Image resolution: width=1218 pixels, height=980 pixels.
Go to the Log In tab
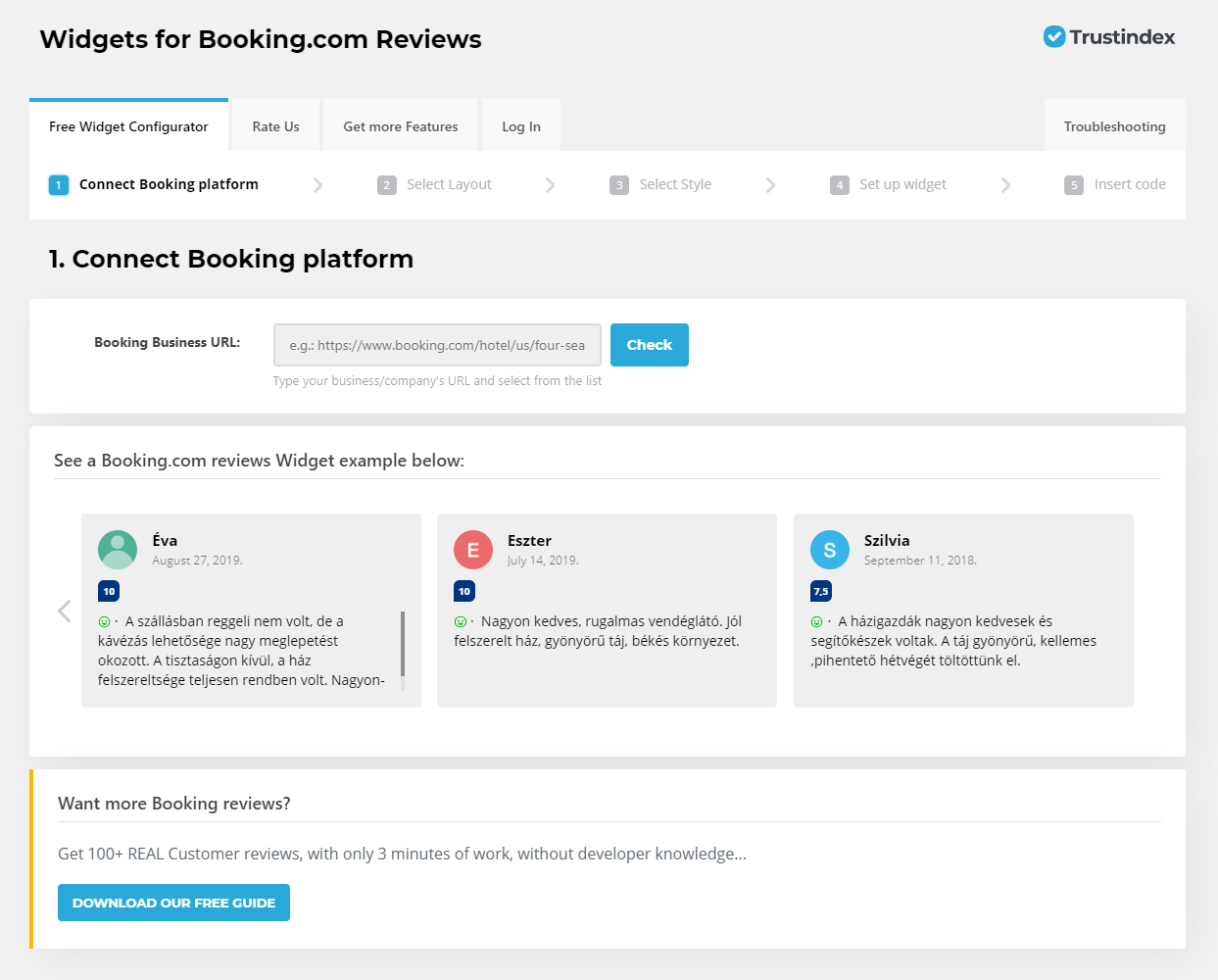(x=520, y=125)
